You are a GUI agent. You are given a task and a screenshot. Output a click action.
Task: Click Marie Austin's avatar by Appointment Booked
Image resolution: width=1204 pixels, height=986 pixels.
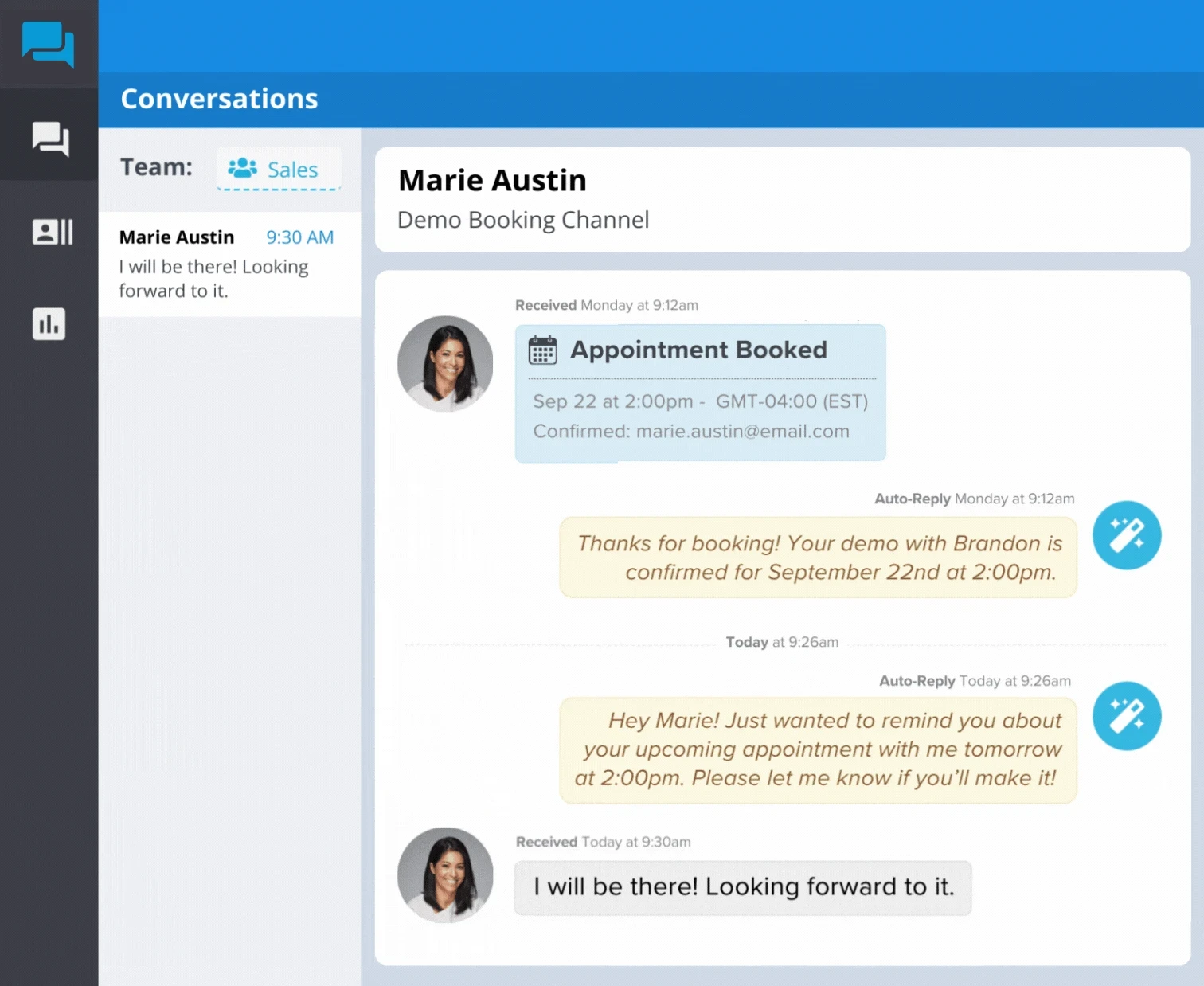coord(445,364)
